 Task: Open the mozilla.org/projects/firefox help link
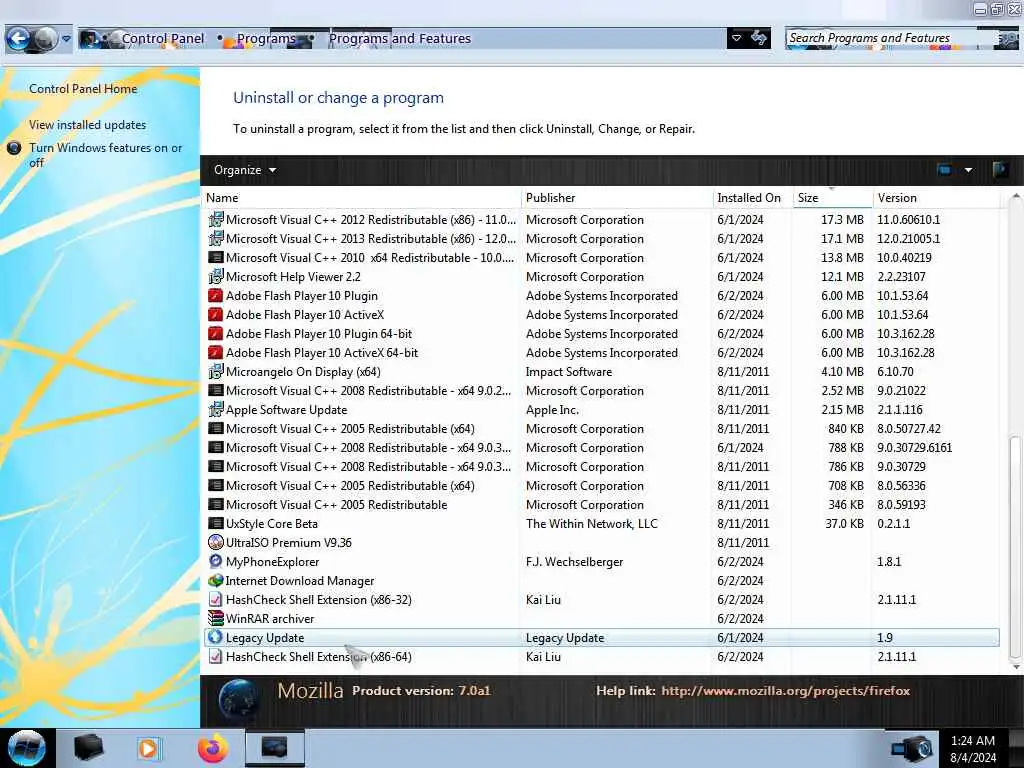[x=785, y=690]
